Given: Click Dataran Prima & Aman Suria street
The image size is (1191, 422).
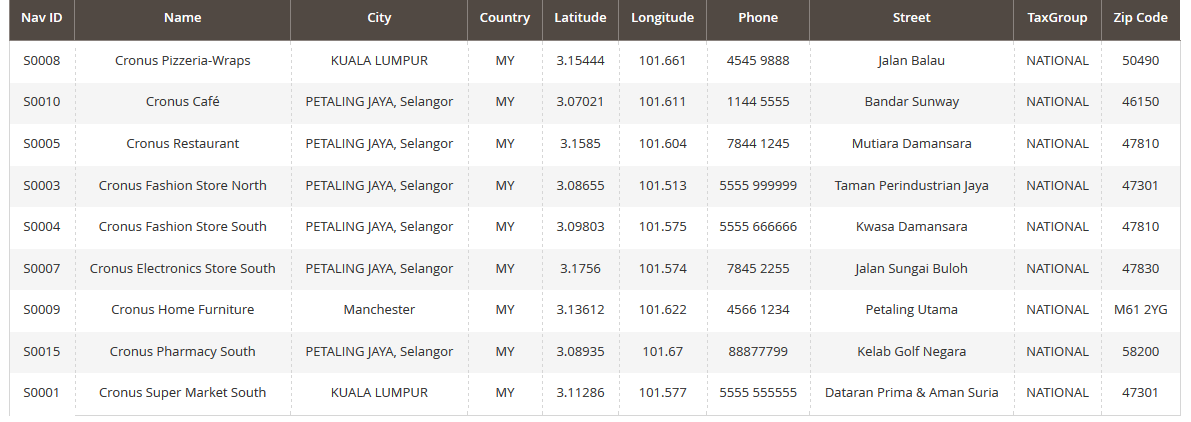Looking at the screenshot, I should pos(911,393).
